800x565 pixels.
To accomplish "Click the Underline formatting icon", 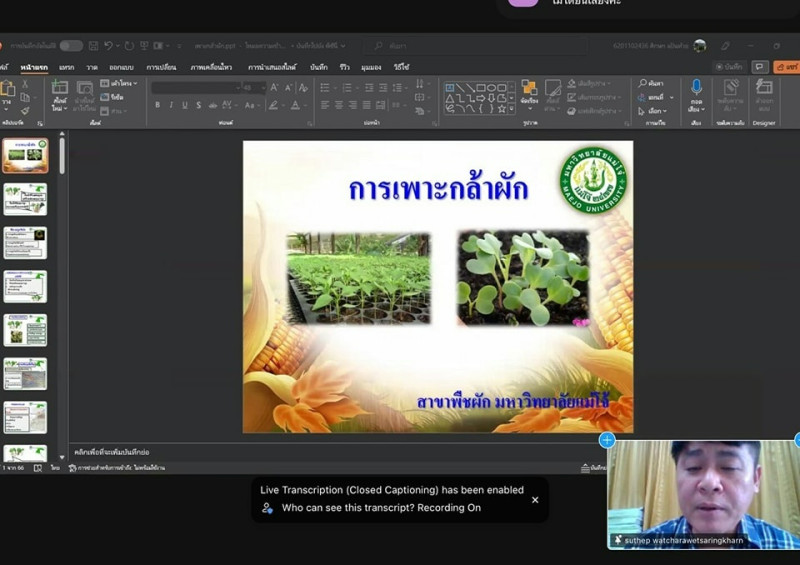I will click(x=185, y=105).
